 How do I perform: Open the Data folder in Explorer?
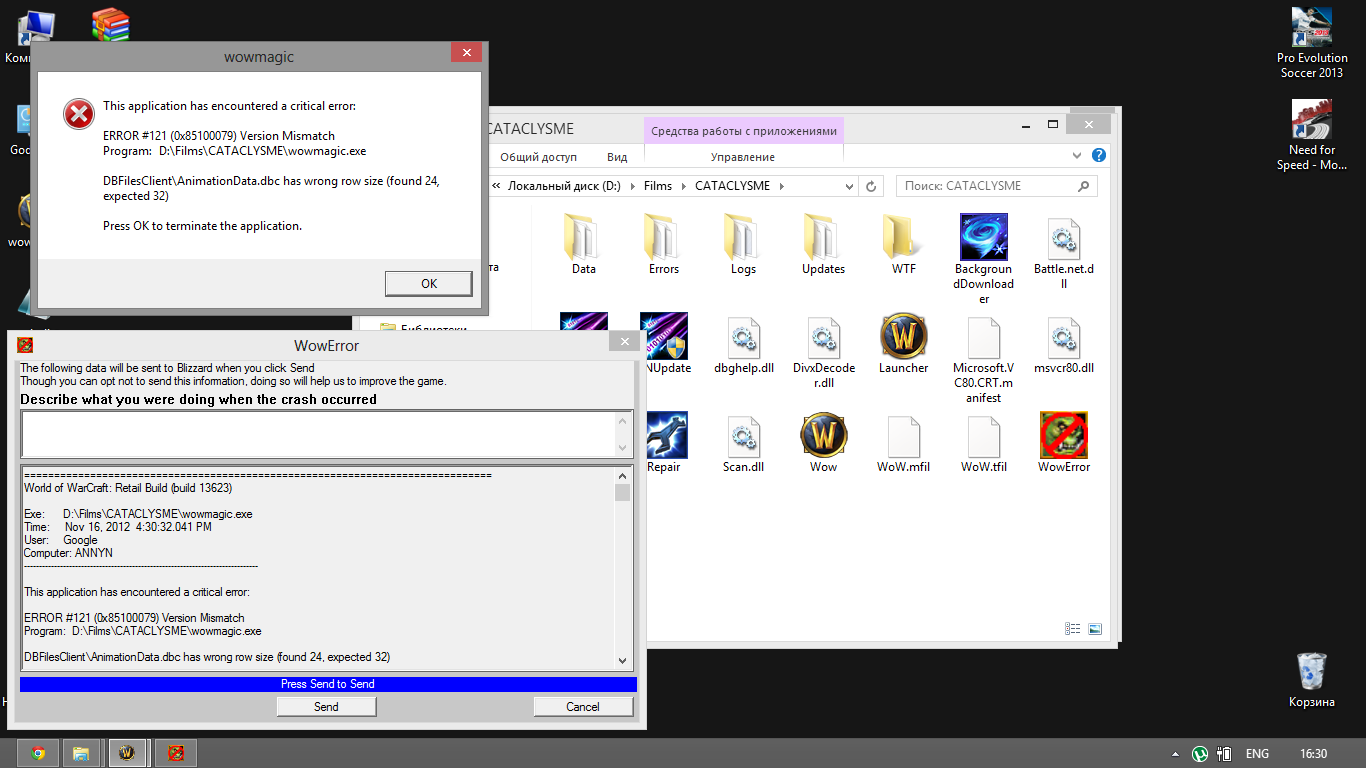(x=584, y=245)
